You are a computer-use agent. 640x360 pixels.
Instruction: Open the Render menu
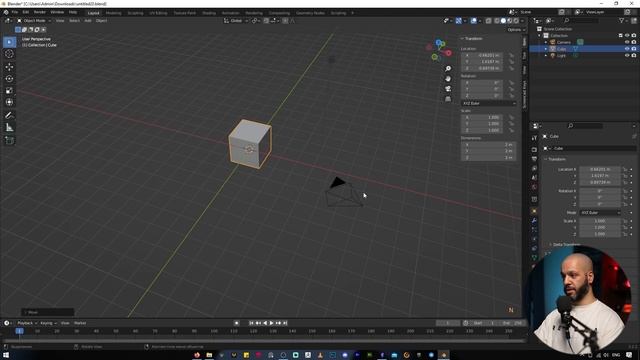(40, 12)
